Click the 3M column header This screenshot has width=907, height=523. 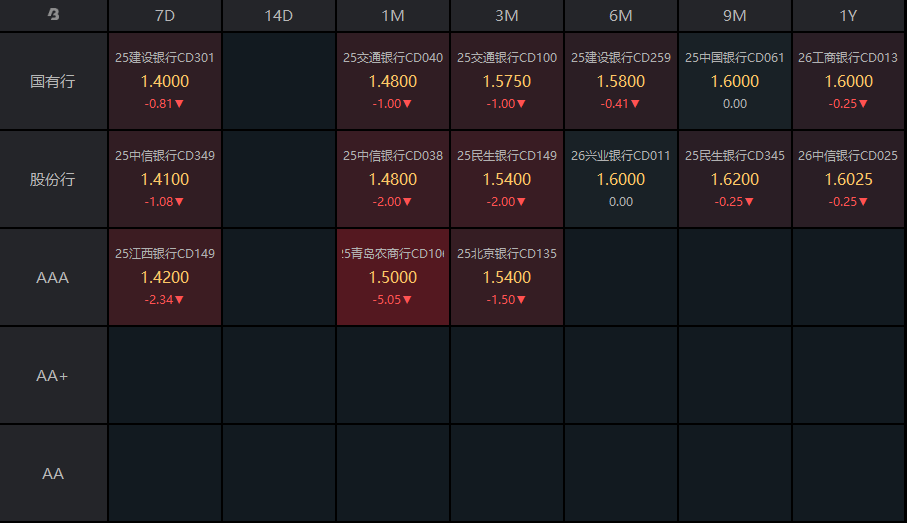[x=507, y=15]
